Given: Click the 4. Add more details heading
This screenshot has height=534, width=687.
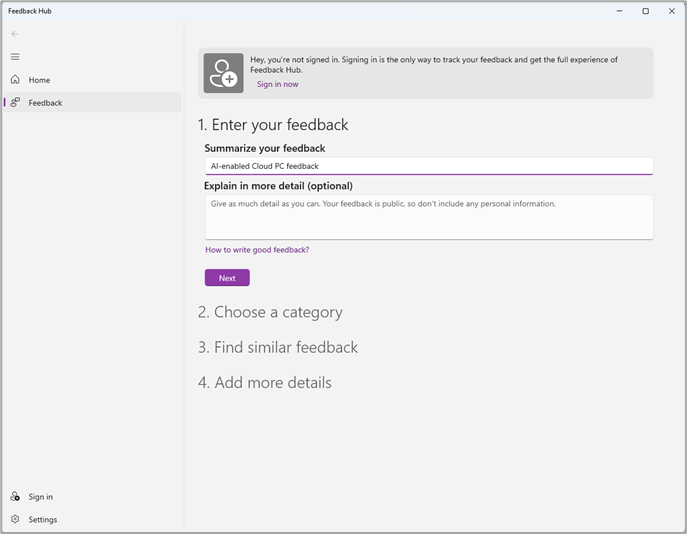Looking at the screenshot, I should tap(265, 382).
